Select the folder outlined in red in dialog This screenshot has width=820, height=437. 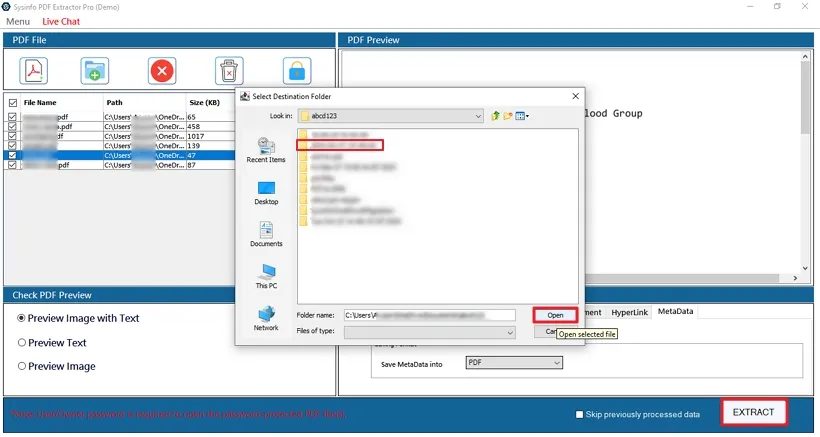click(340, 145)
